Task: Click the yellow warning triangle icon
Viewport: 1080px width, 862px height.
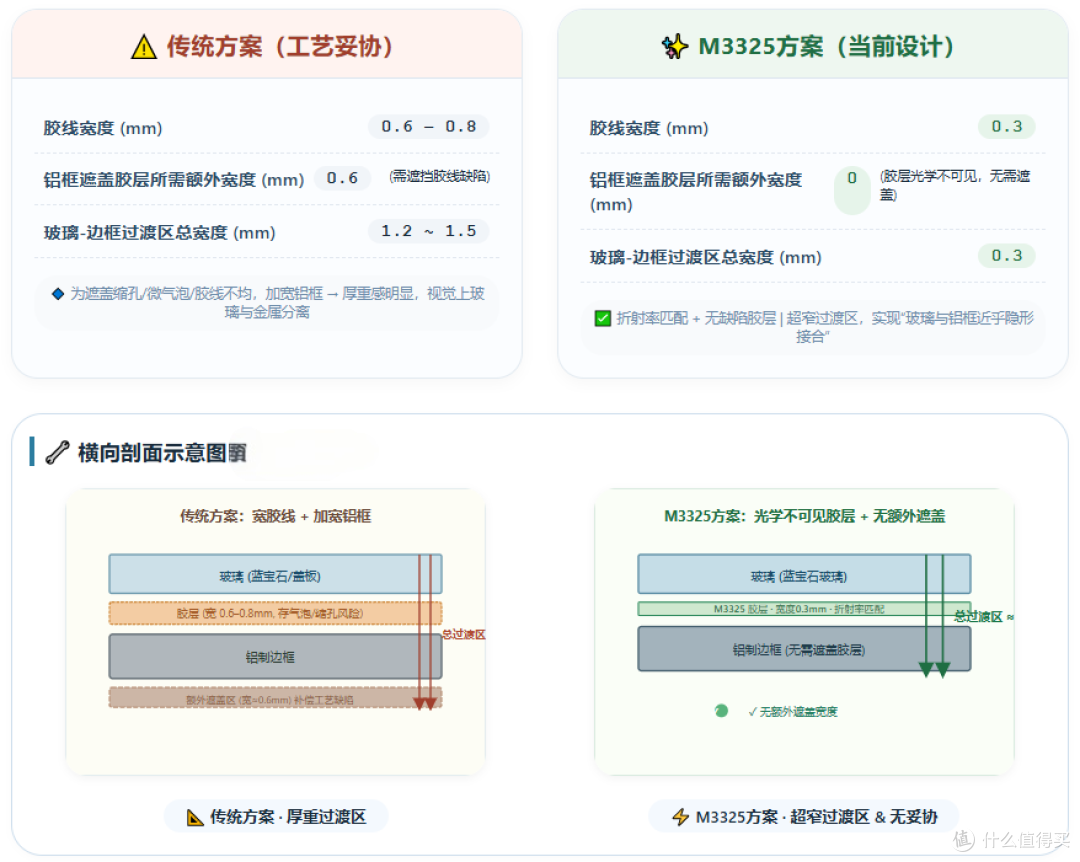Action: 143,47
